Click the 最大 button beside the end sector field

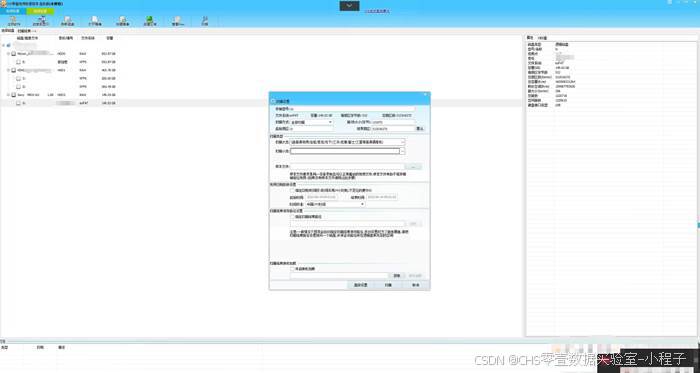420,128
